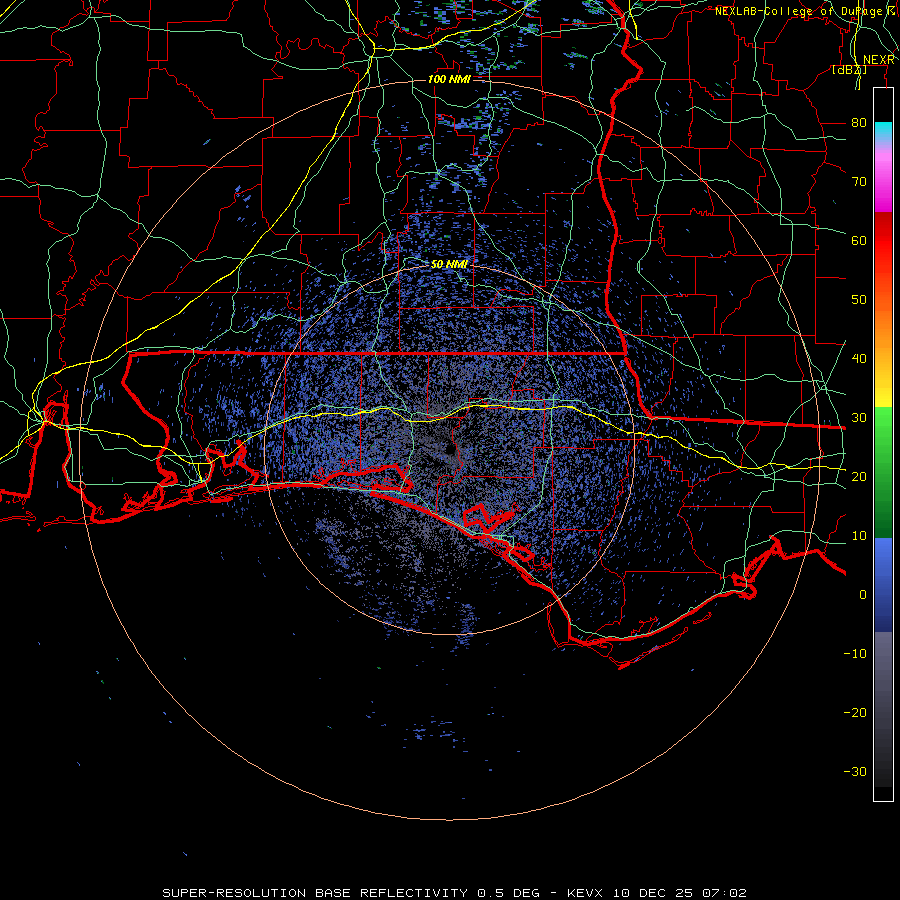Screen dimensions: 900x900
Task: Click the -10 value on the dBZ scale
Action: pos(855,653)
